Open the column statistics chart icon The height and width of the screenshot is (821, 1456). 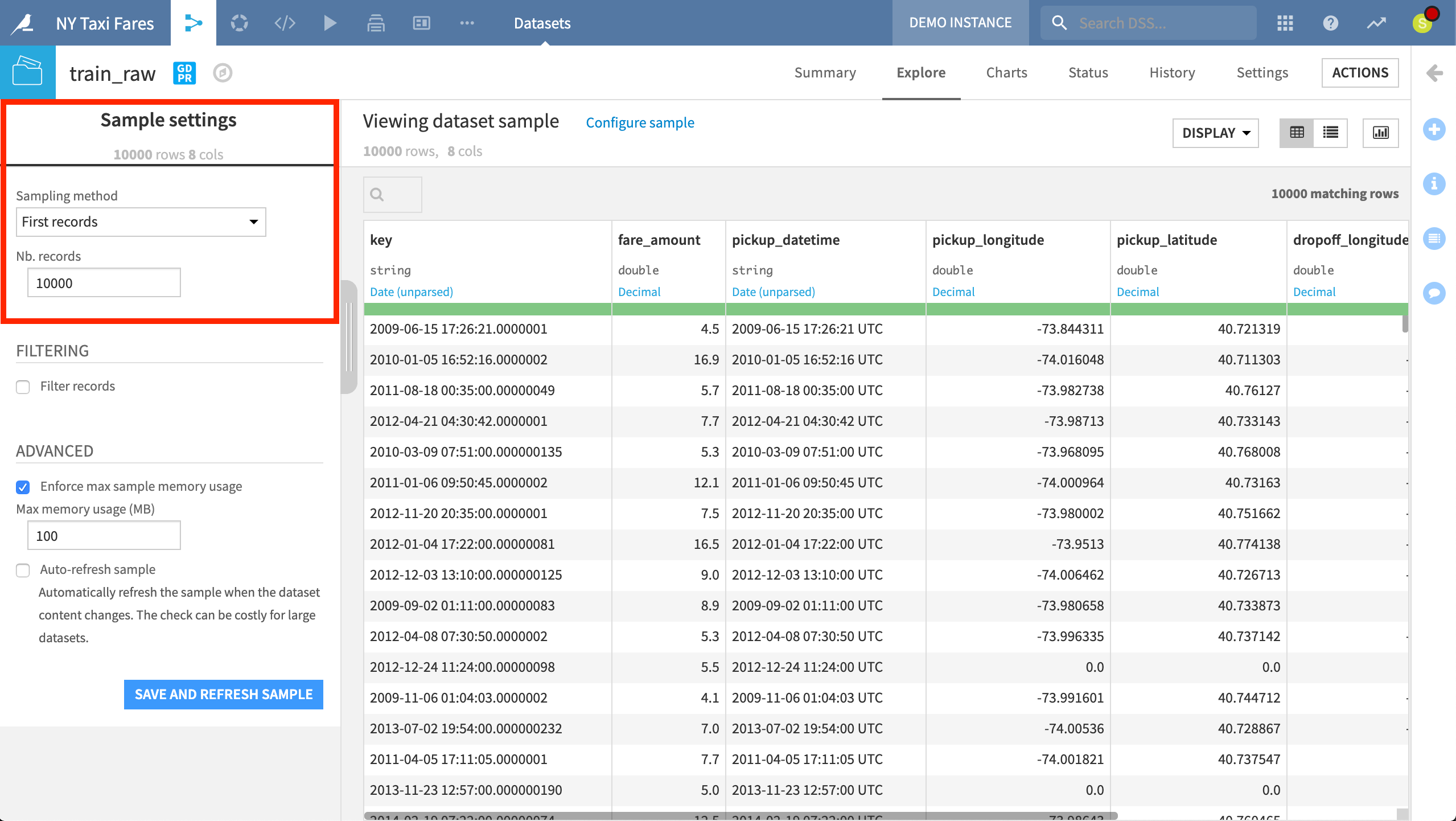click(x=1381, y=133)
